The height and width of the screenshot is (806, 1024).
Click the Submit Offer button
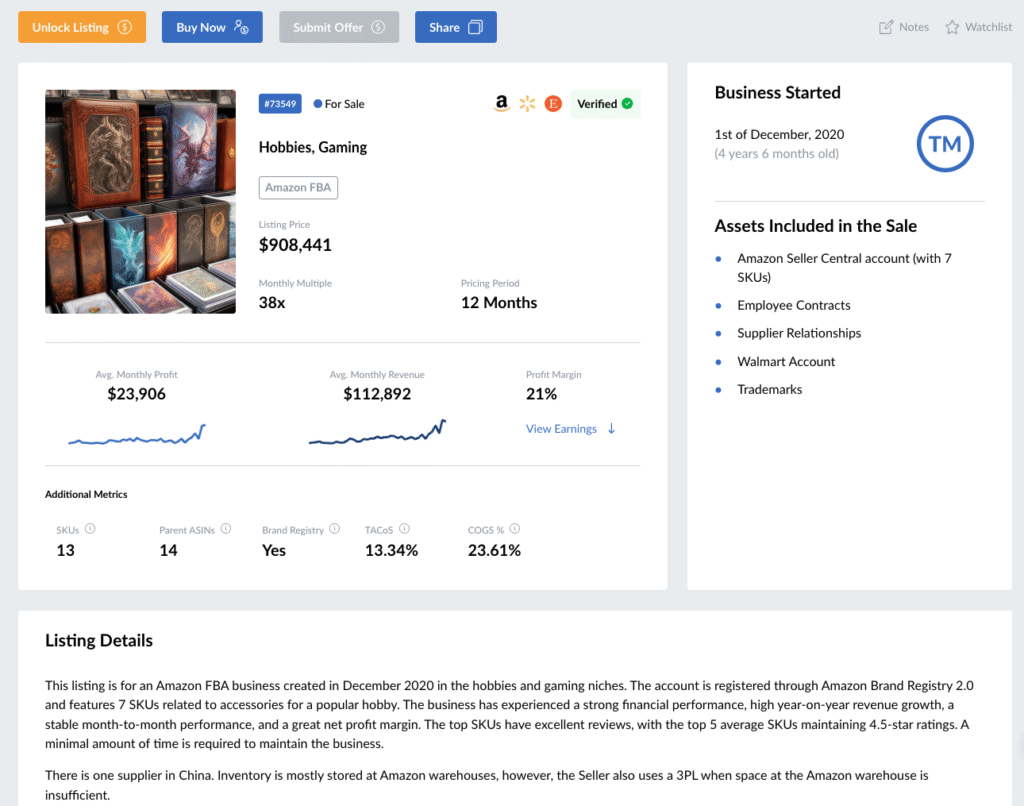(339, 27)
